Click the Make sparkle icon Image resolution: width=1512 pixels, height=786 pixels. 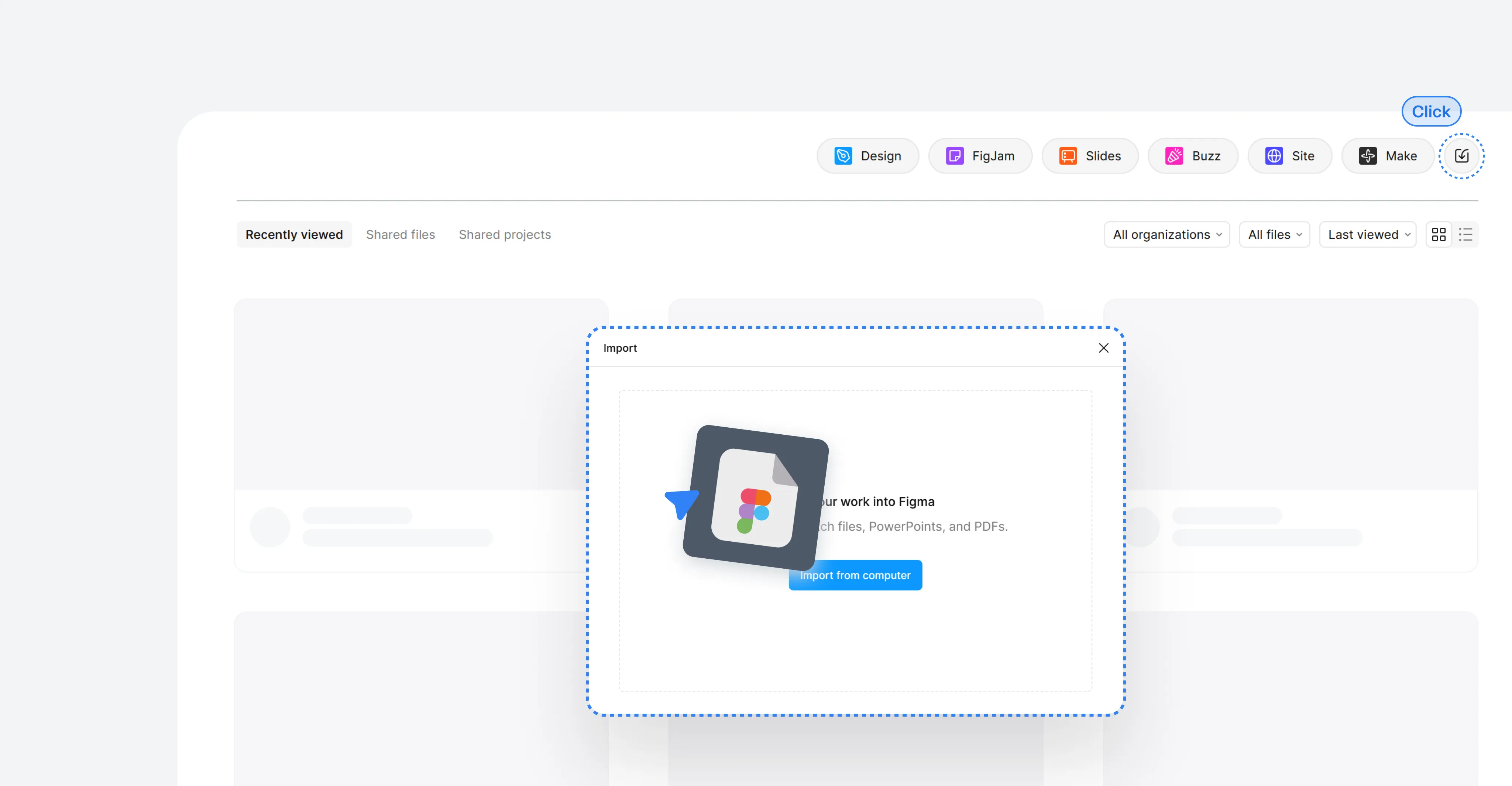pos(1368,156)
